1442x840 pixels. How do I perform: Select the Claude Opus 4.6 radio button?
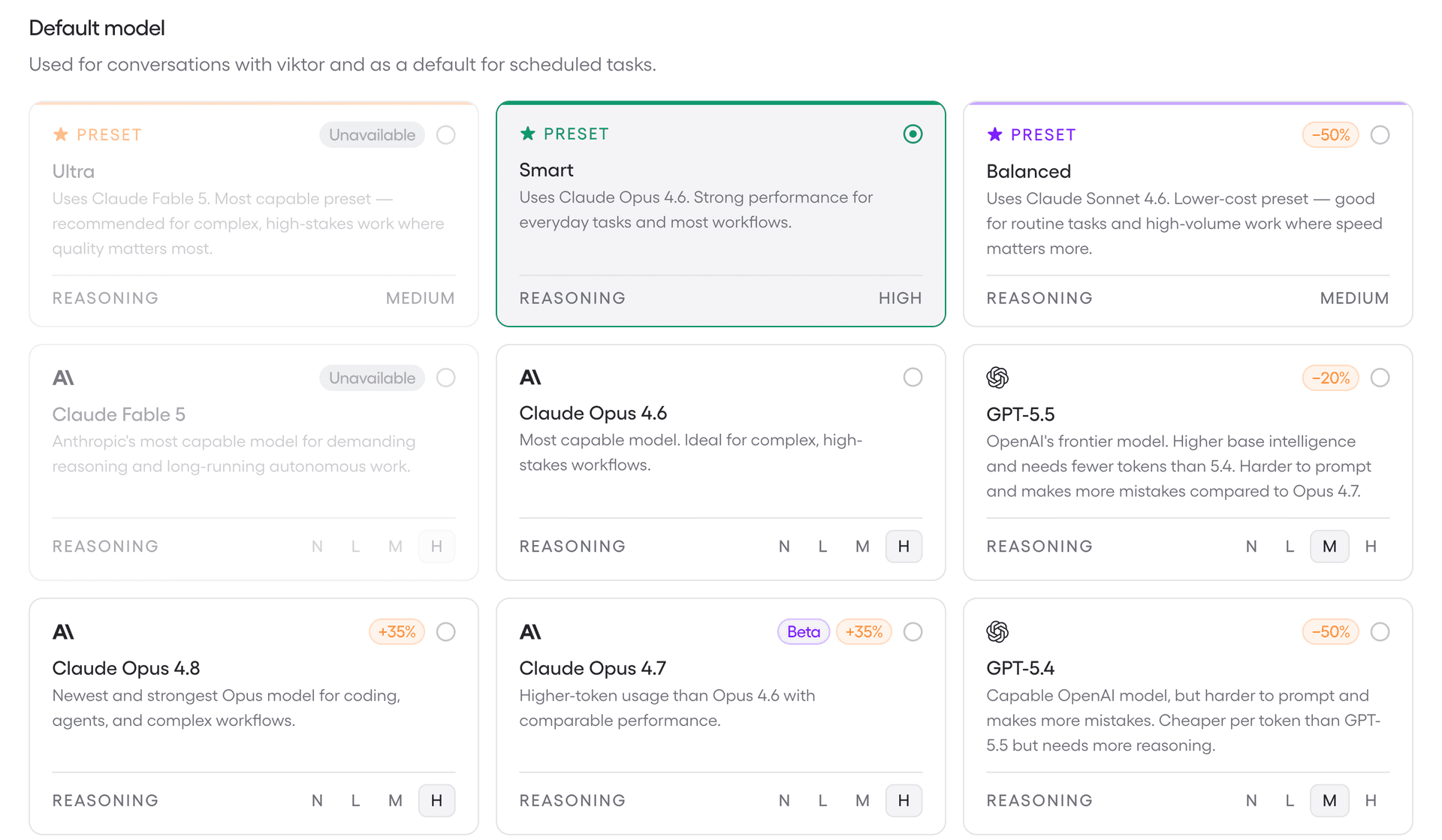click(x=913, y=378)
